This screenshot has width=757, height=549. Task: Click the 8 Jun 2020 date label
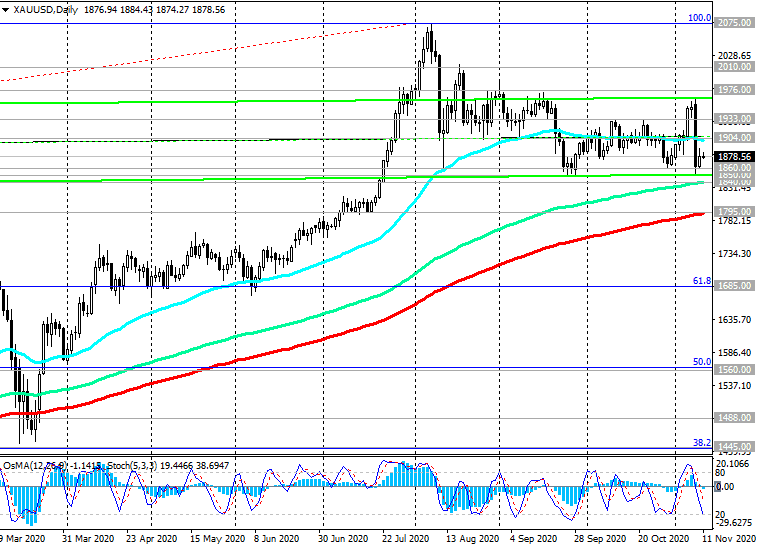tap(276, 538)
